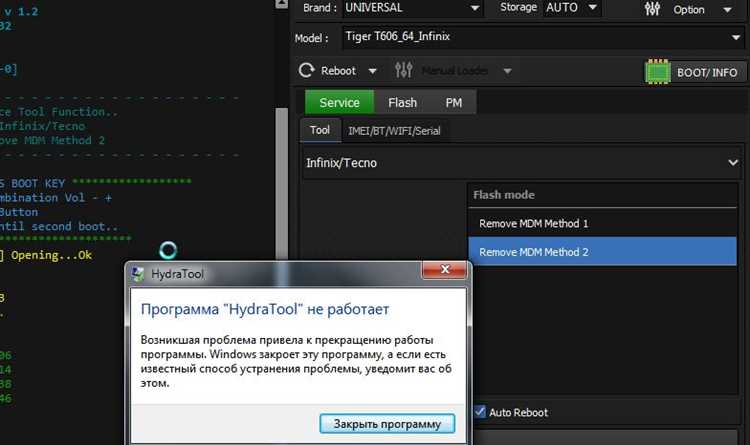750x445 pixels.
Task: Expand the Option dropdown arrow
Action: 728,10
